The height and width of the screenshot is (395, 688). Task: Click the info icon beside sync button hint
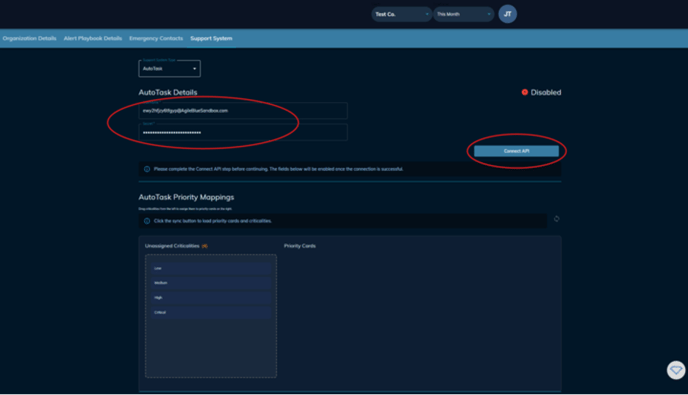coord(147,221)
